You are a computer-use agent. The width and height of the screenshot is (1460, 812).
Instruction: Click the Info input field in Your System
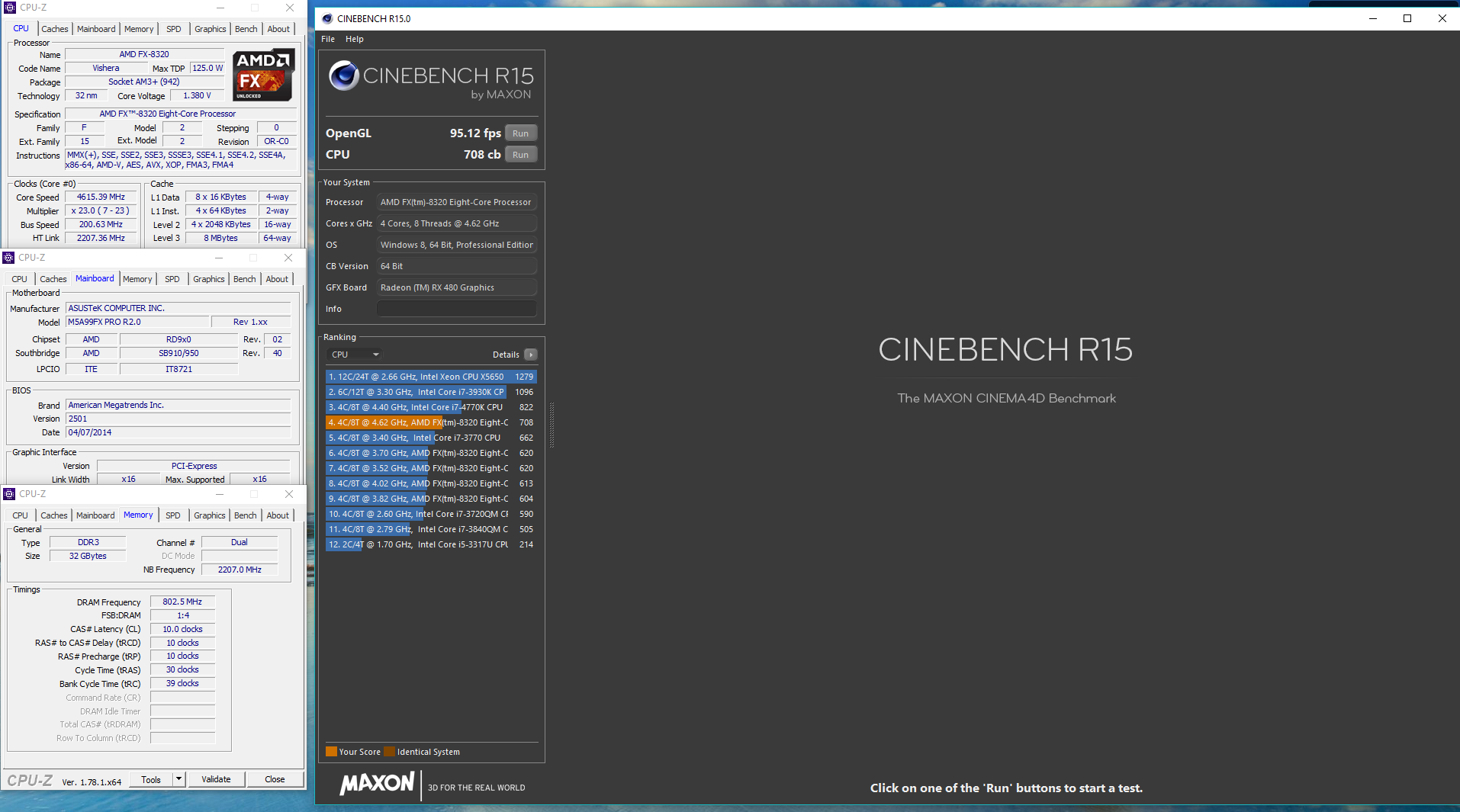(457, 309)
